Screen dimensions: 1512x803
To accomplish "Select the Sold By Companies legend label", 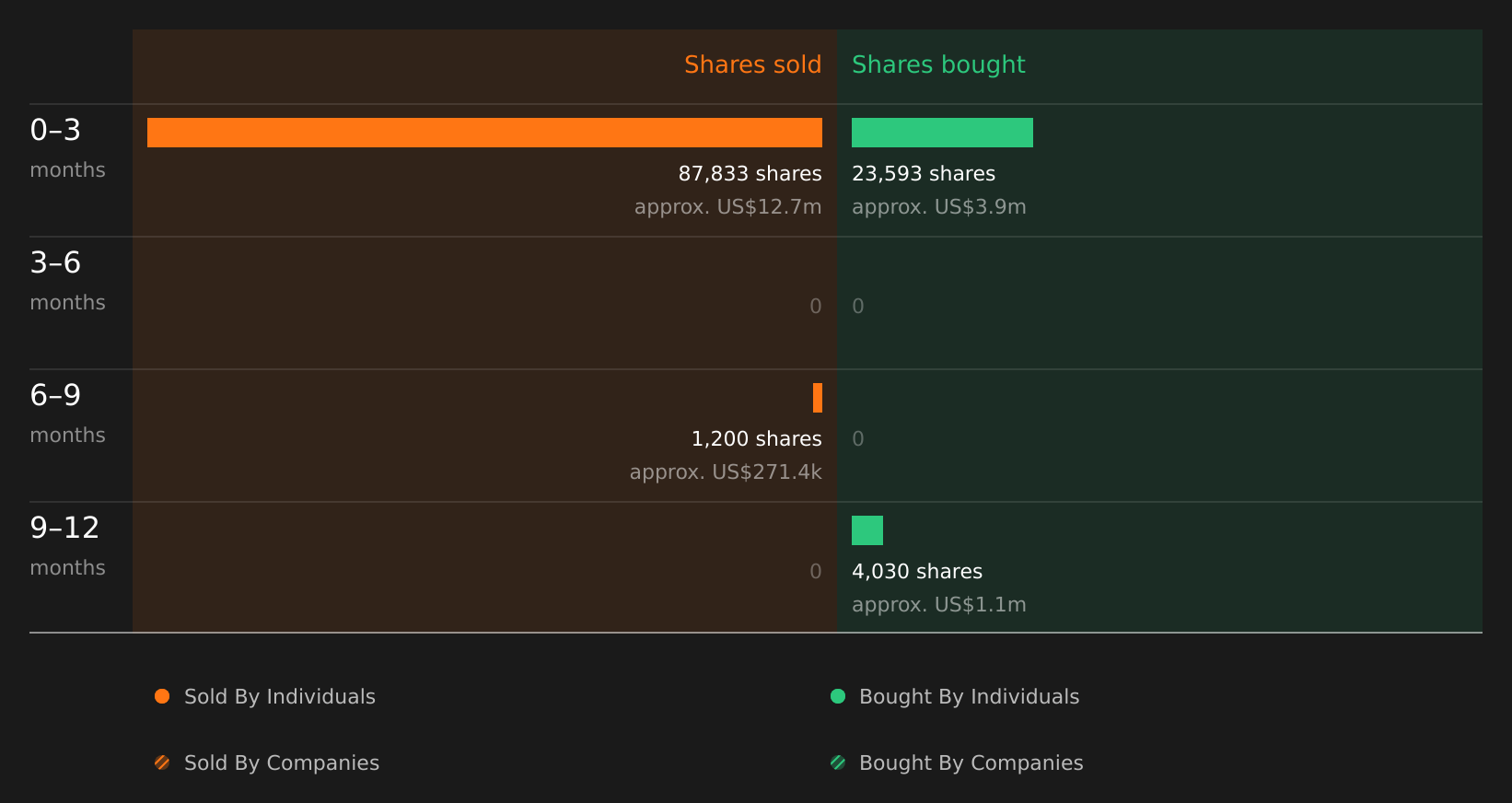I will click(282, 763).
